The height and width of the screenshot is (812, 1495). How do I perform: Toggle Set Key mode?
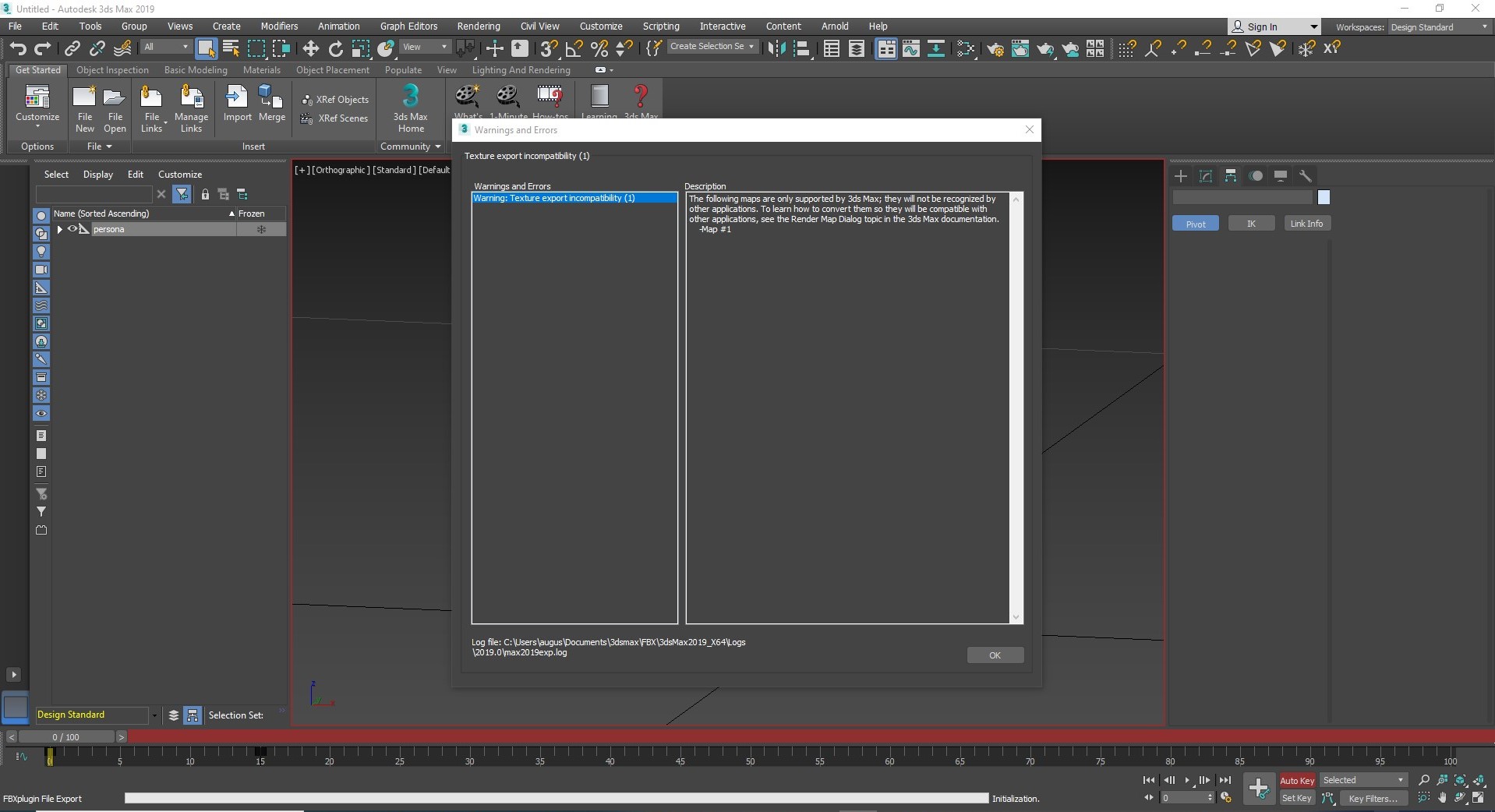pos(1297,798)
